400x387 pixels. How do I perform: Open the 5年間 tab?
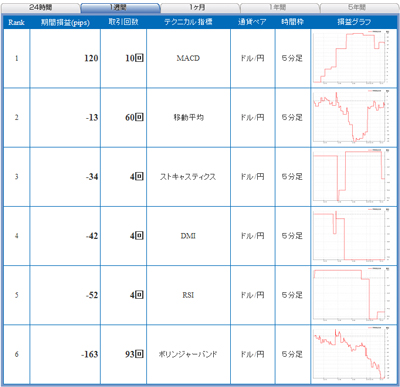pyautogui.click(x=359, y=8)
